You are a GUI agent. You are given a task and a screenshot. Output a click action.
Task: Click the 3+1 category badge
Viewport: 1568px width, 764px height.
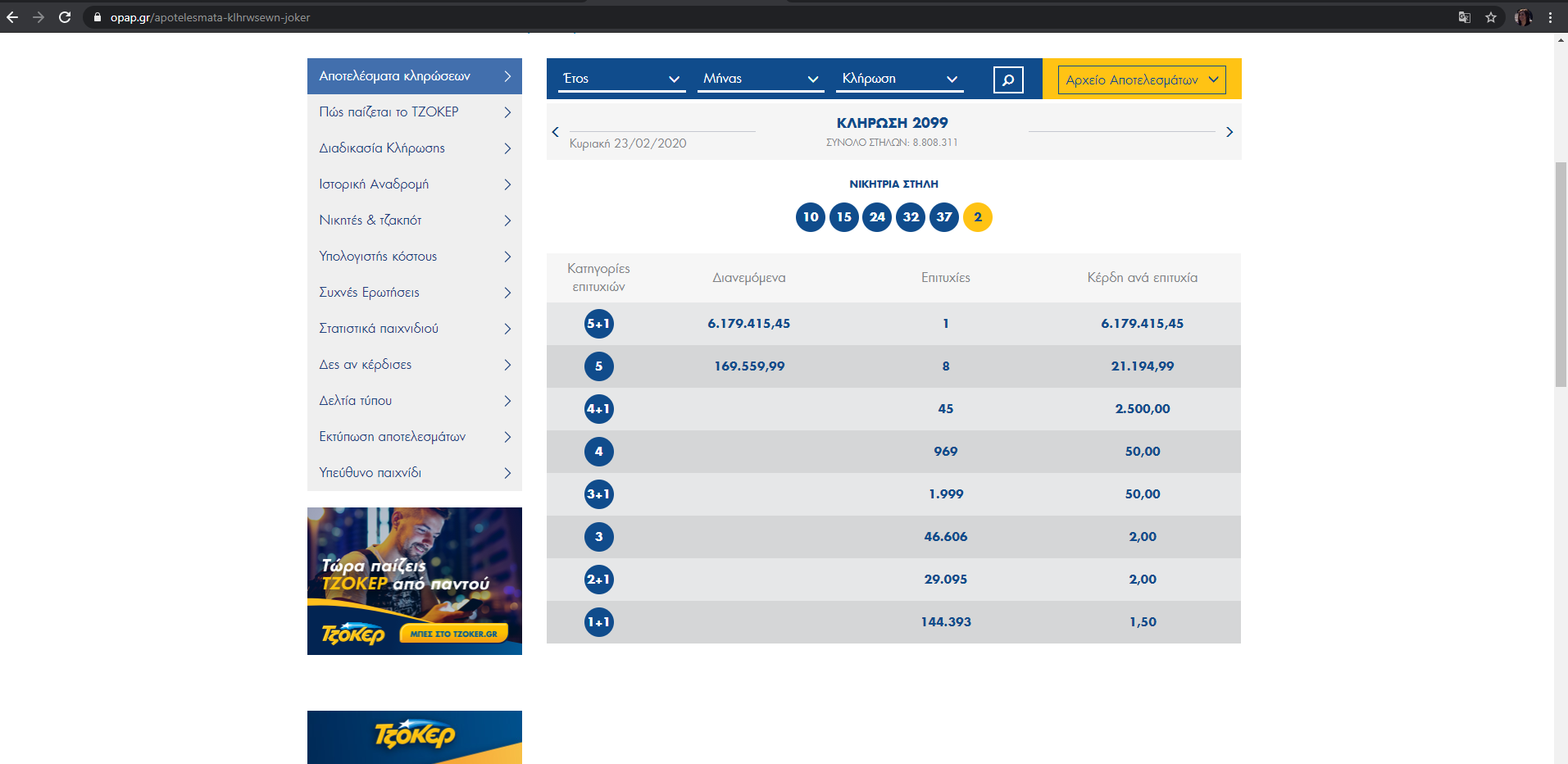(599, 494)
